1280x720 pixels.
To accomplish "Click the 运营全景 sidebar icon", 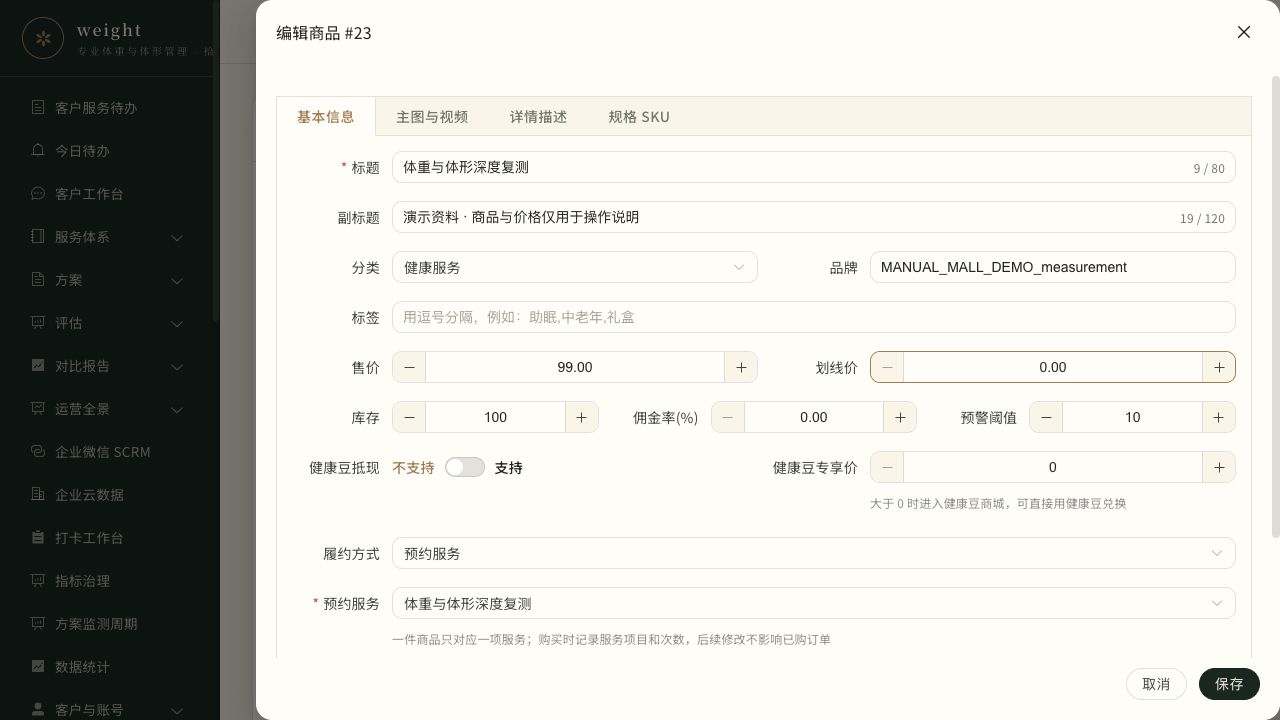I will [38, 408].
